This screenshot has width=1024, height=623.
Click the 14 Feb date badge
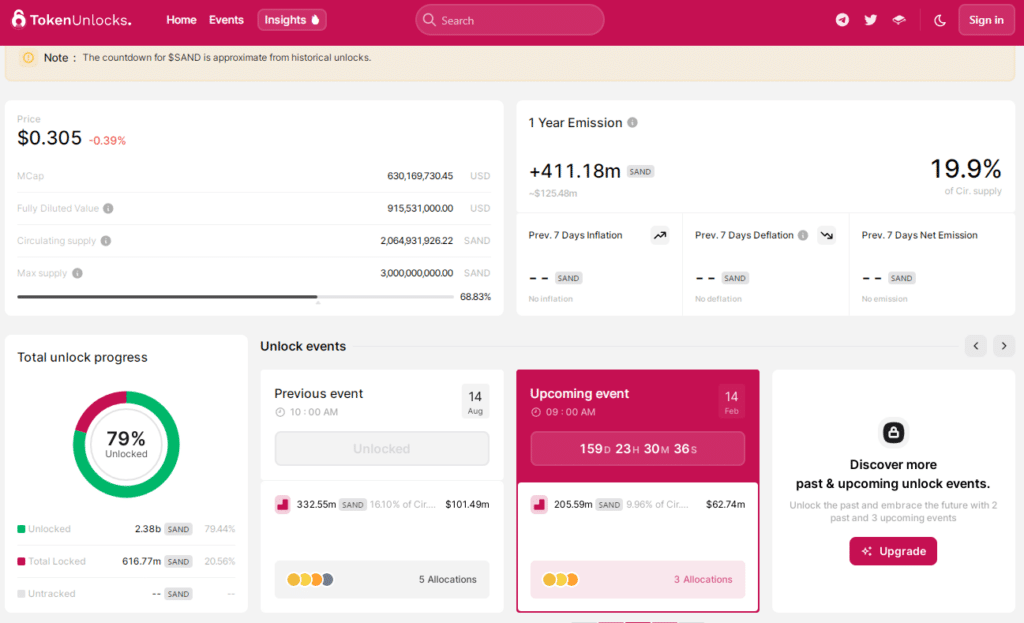coord(731,402)
